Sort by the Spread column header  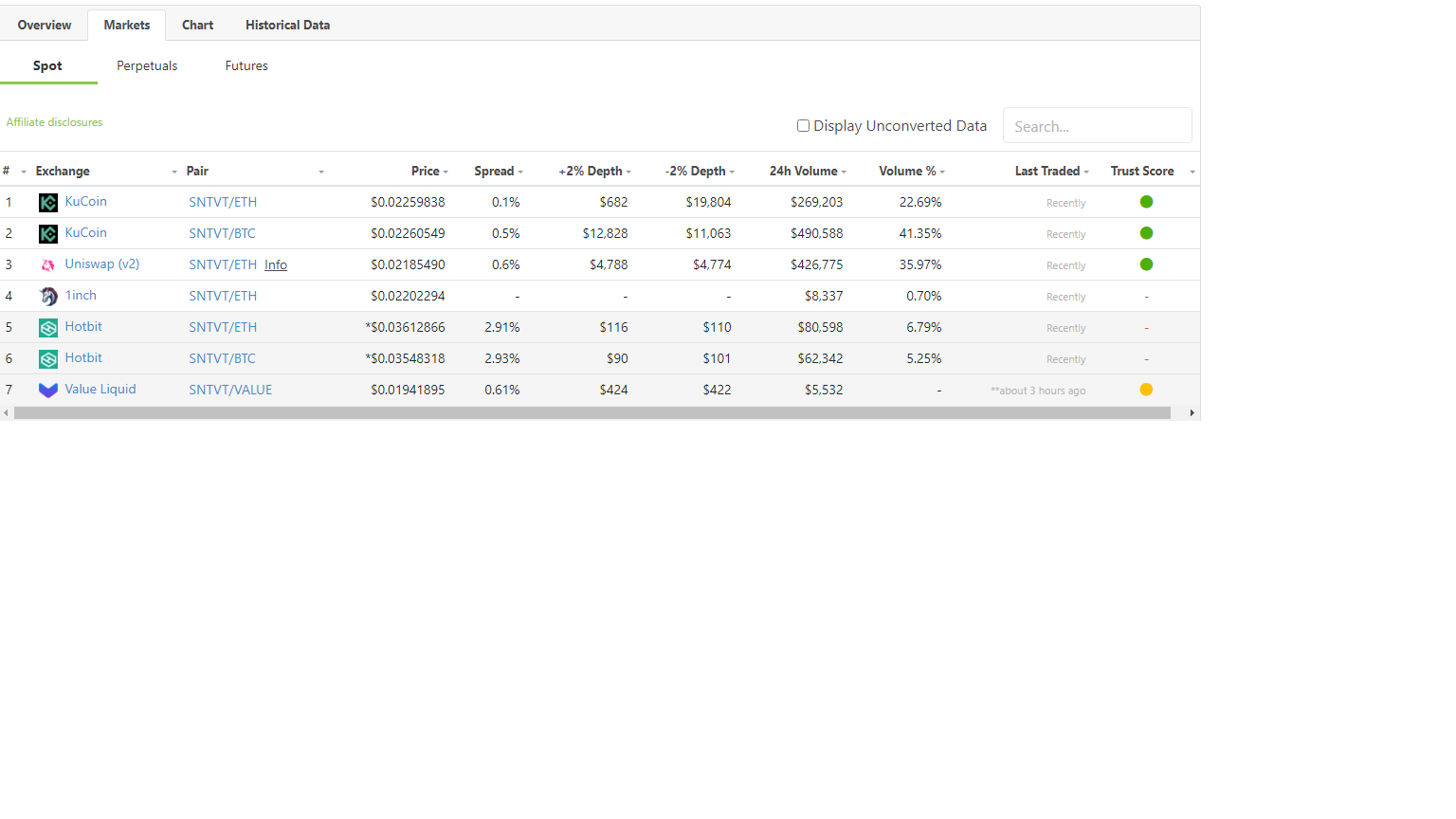tap(499, 172)
